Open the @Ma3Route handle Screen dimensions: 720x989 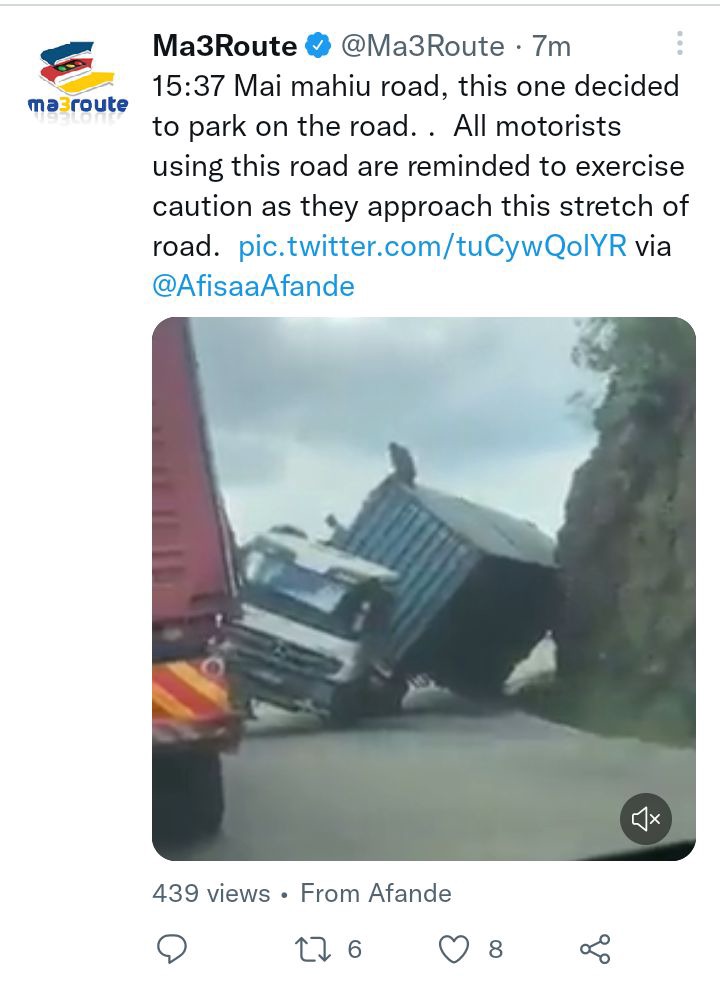[x=422, y=46]
